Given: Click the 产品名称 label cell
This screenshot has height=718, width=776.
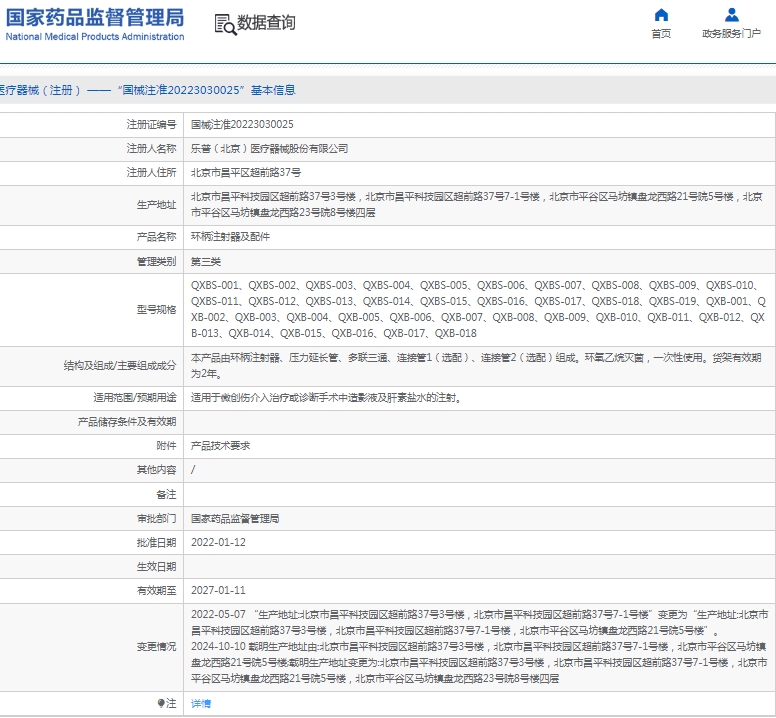Looking at the screenshot, I should pyautogui.click(x=92, y=237).
